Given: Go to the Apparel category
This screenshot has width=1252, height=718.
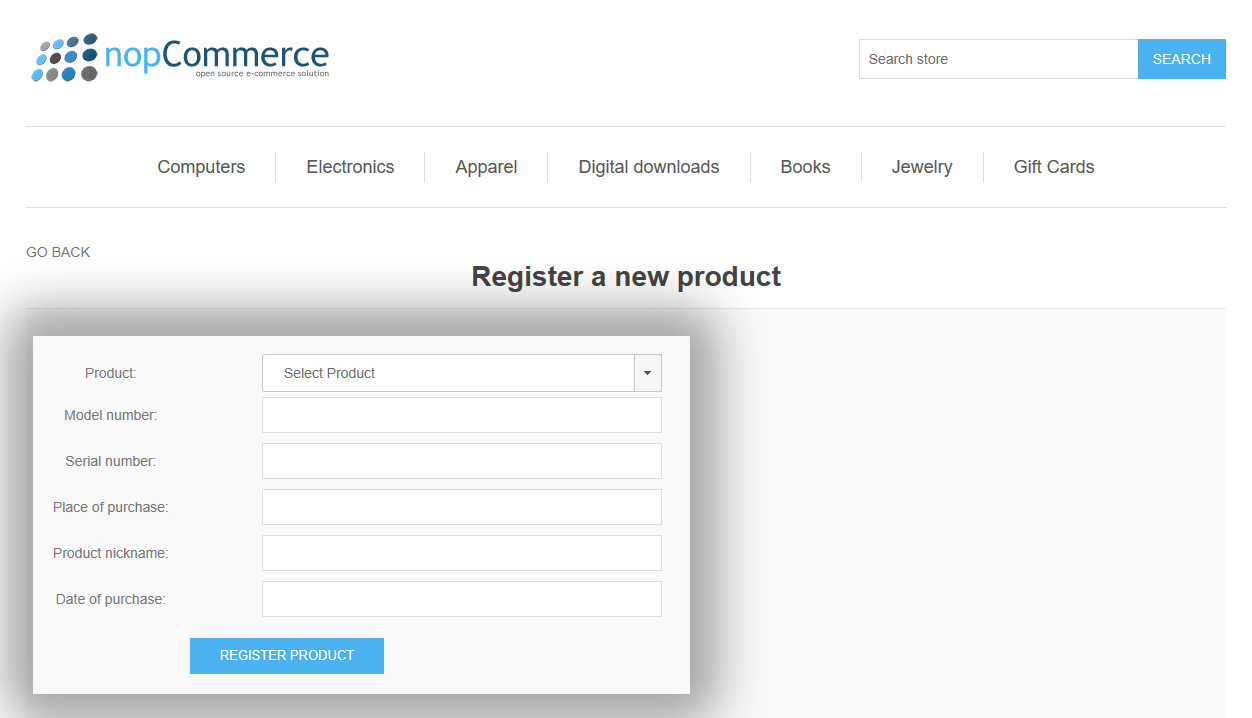Looking at the screenshot, I should [486, 167].
